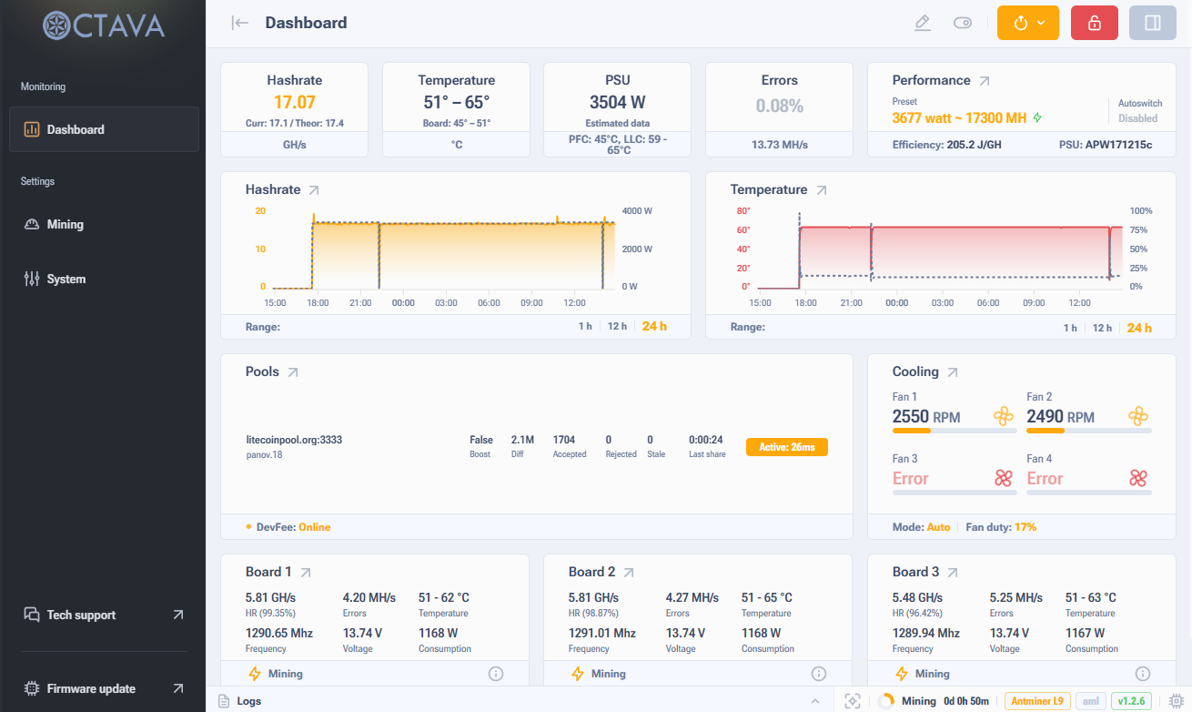1192x712 pixels.
Task: Click Fan 1 speed progress bar
Action: click(x=953, y=431)
